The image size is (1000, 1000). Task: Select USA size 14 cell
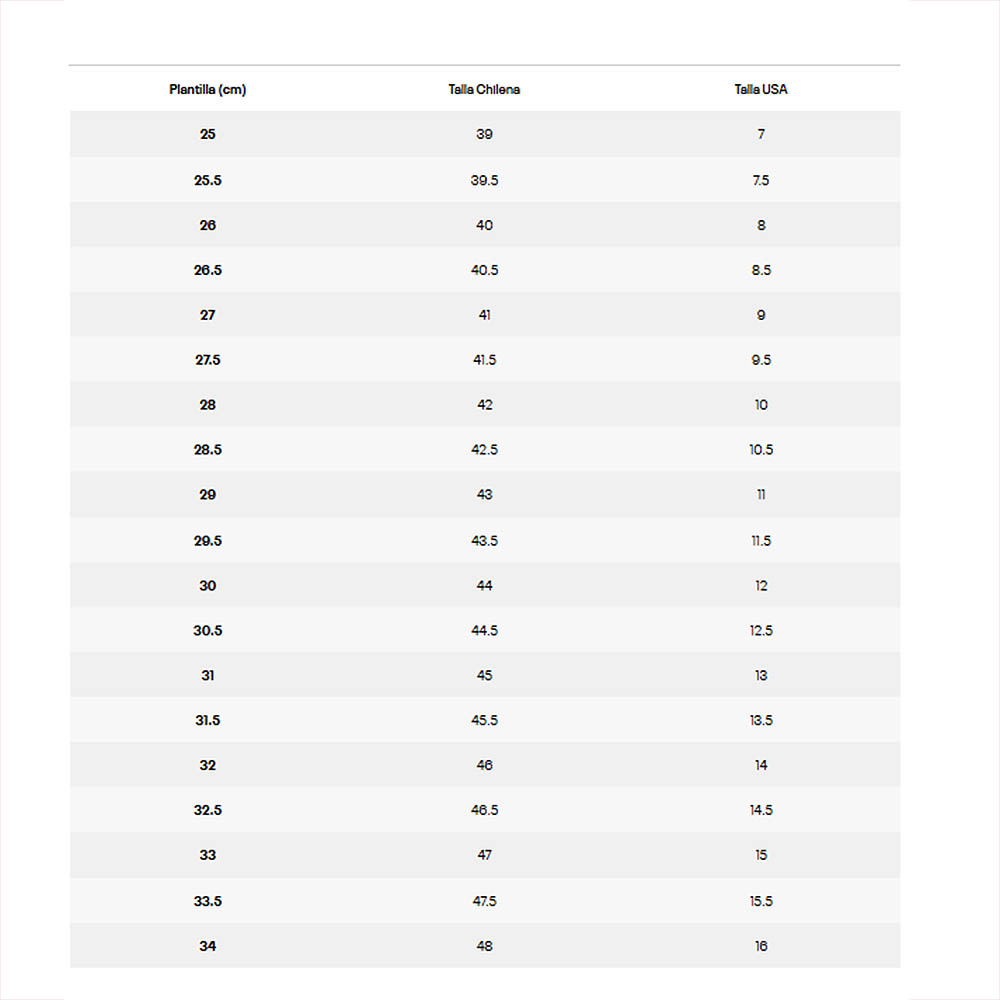pyautogui.click(x=761, y=765)
